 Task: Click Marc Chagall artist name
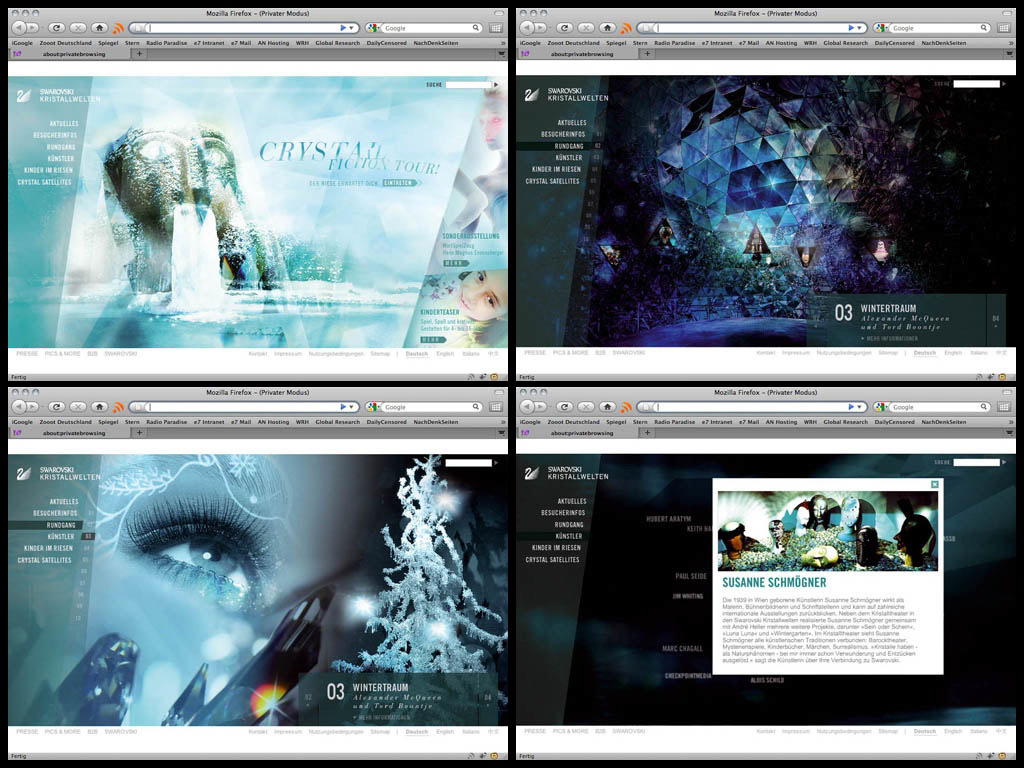(682, 648)
